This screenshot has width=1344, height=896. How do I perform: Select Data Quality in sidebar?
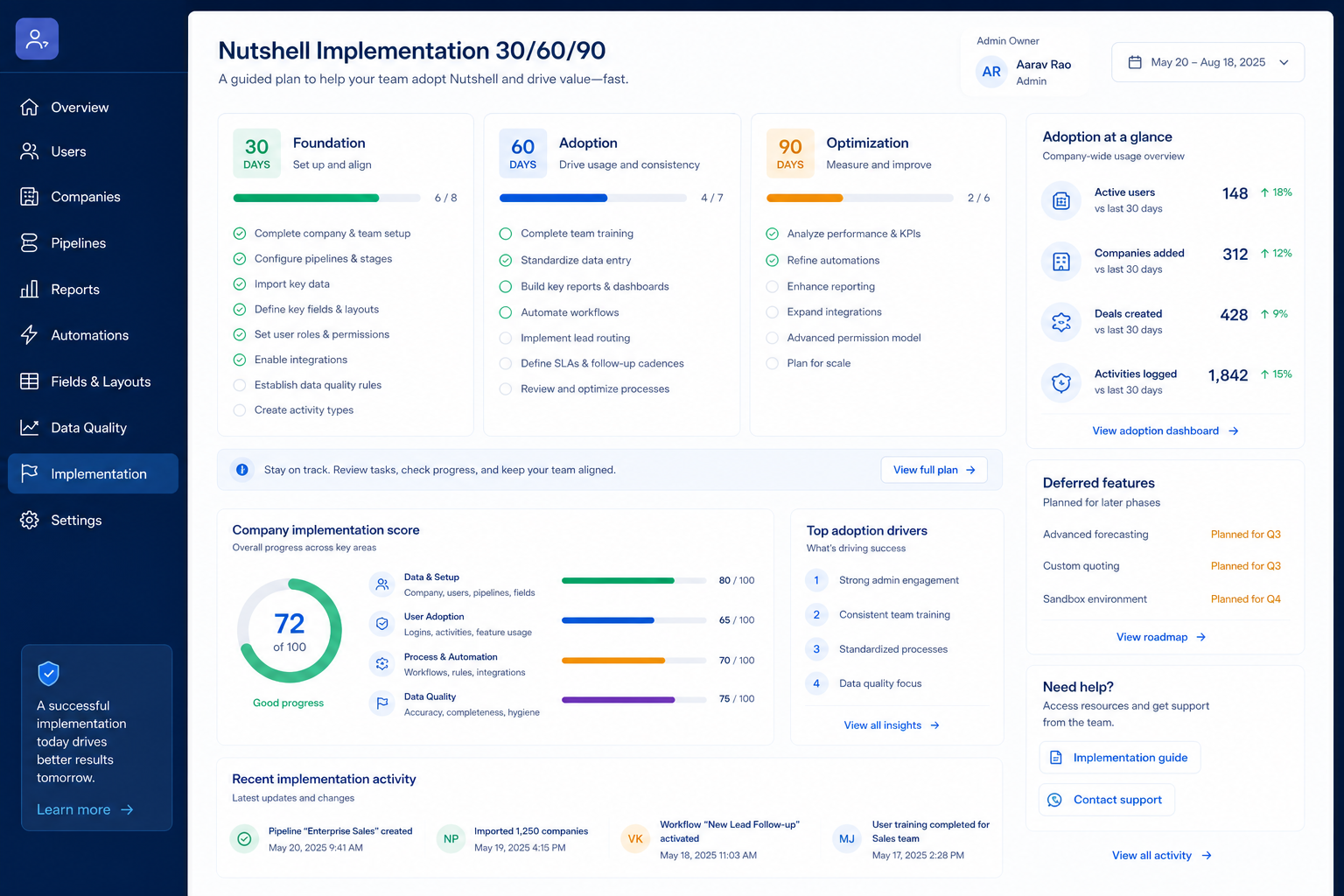(x=93, y=428)
